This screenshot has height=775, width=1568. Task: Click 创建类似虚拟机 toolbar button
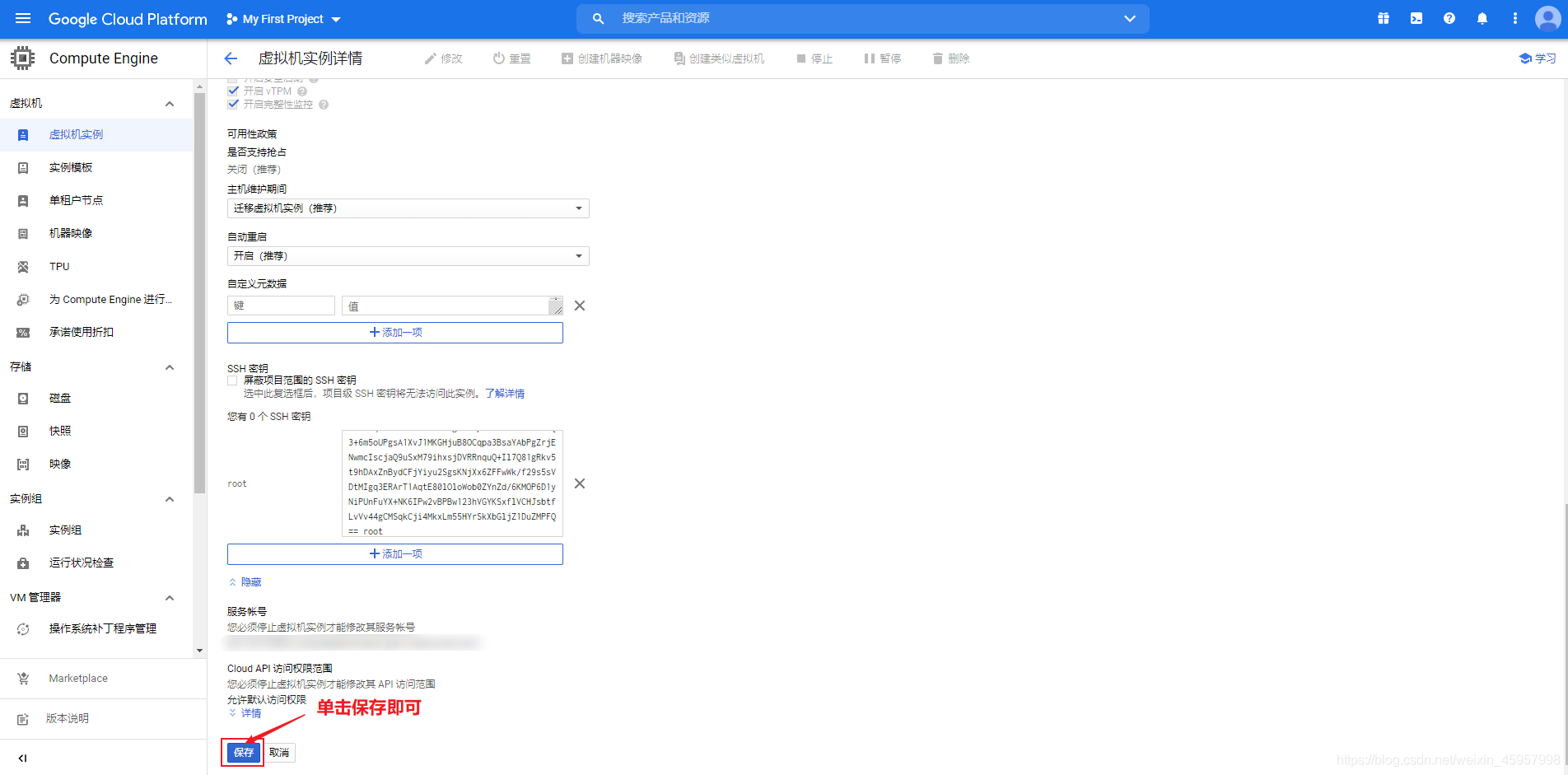719,58
